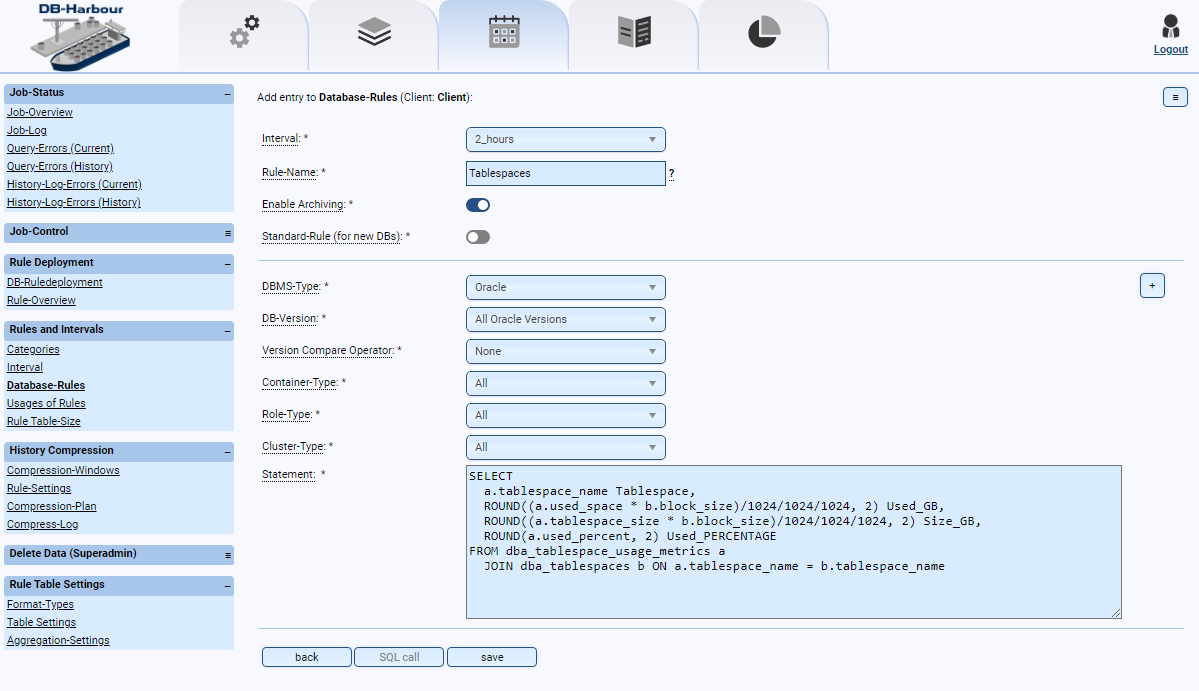Open the Compression-Plan link
Image resolution: width=1199 pixels, height=691 pixels.
[51, 506]
